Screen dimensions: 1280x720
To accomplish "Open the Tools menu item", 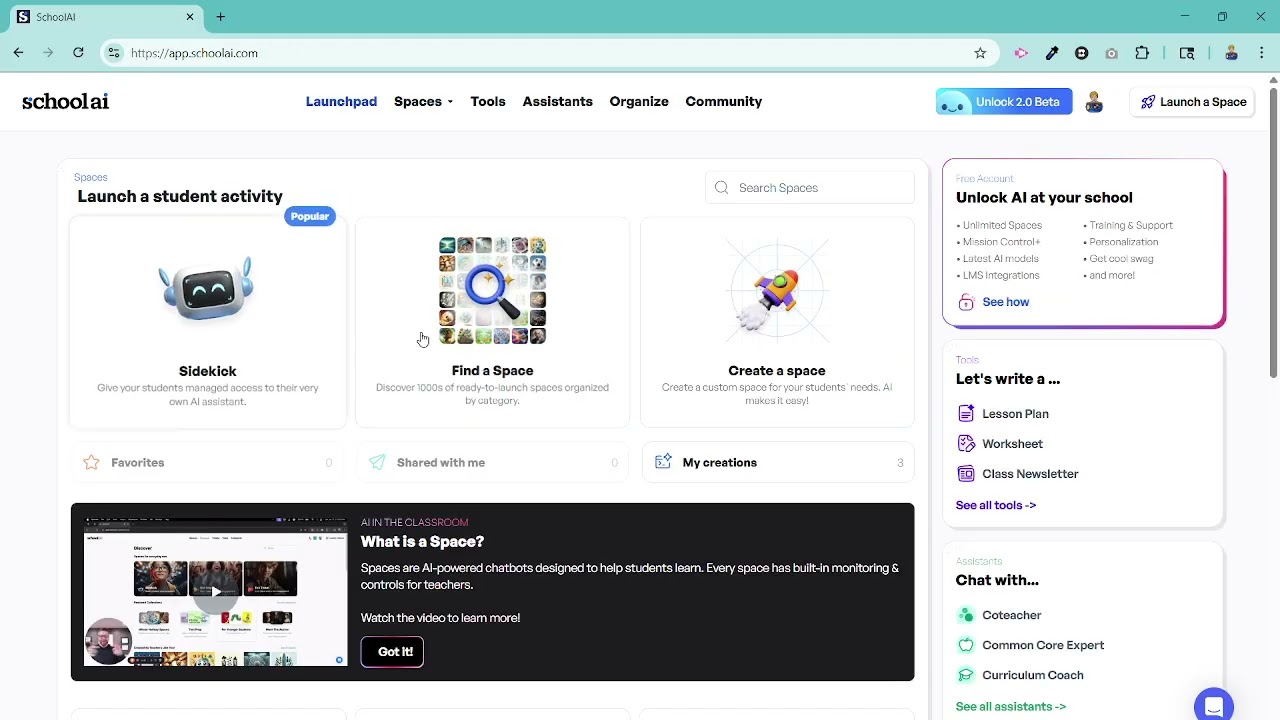I will [x=488, y=101].
